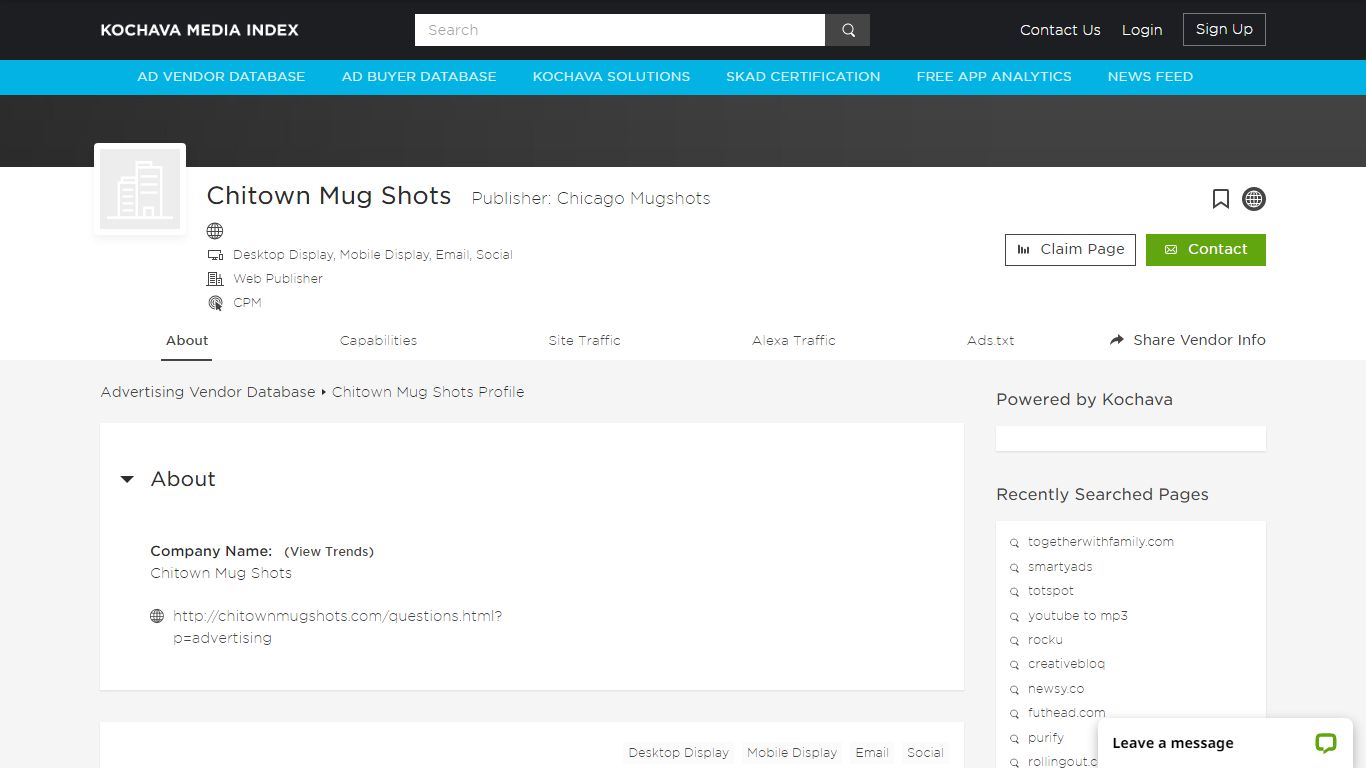This screenshot has width=1366, height=768.
Task: Click the search magnifier button
Action: coord(847,30)
